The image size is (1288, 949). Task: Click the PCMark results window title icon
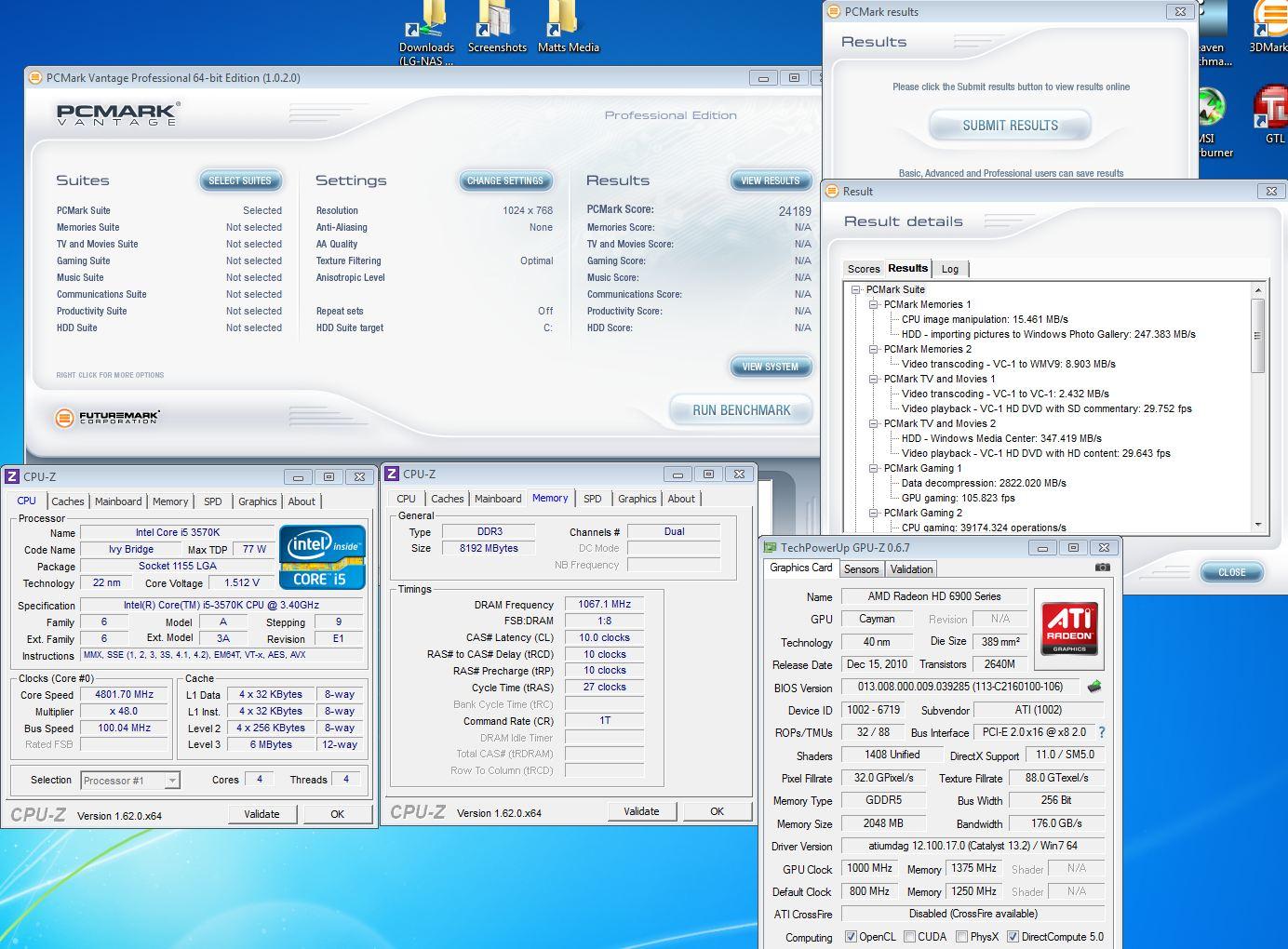tap(833, 12)
